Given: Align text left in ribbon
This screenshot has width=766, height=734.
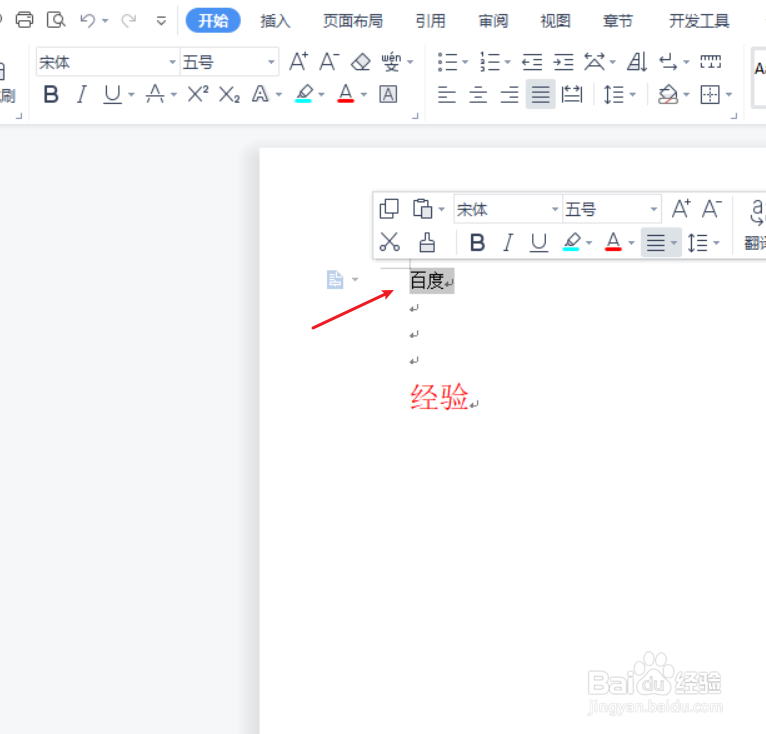Looking at the screenshot, I should 447,94.
